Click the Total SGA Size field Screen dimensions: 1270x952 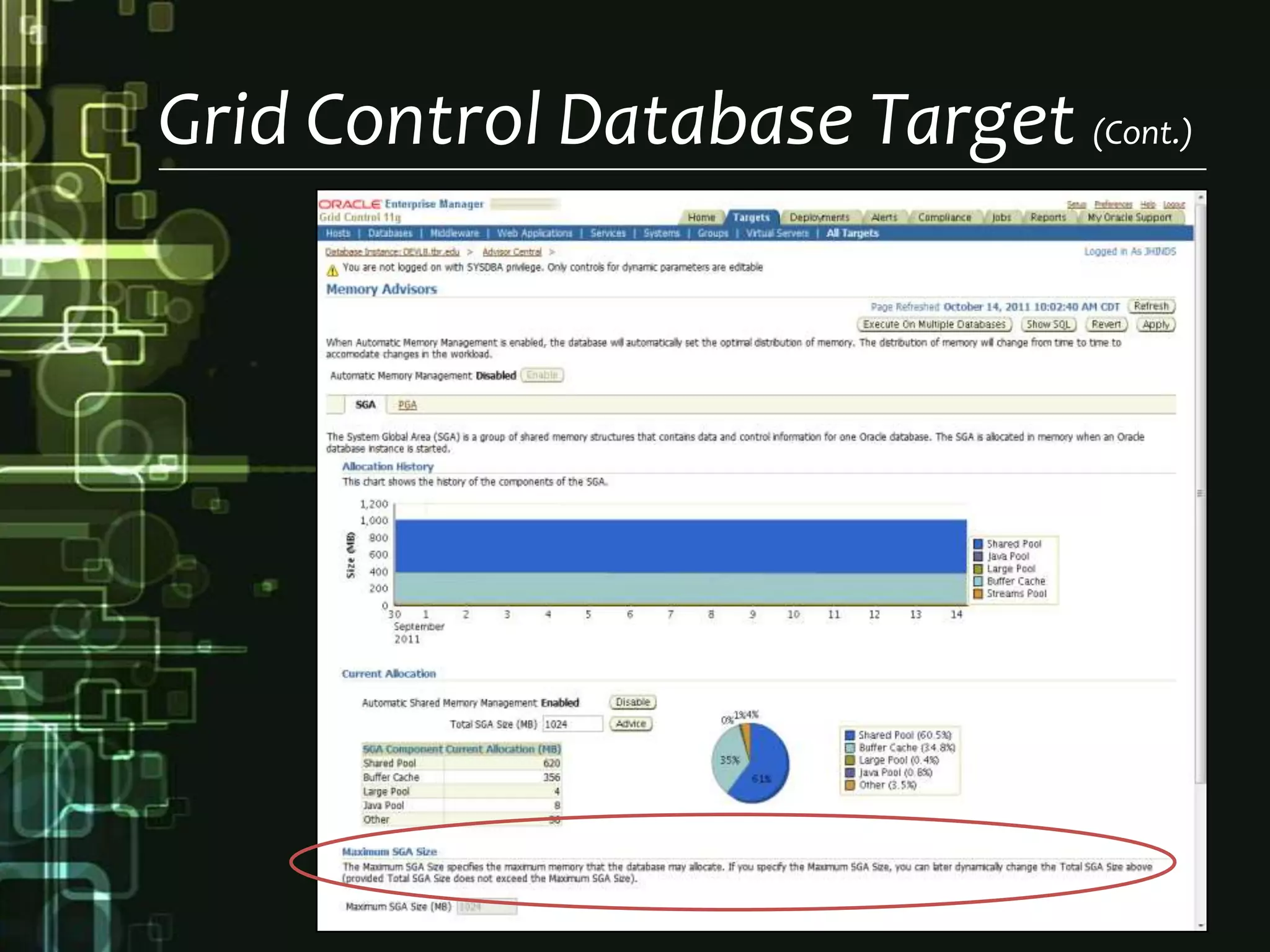(572, 724)
